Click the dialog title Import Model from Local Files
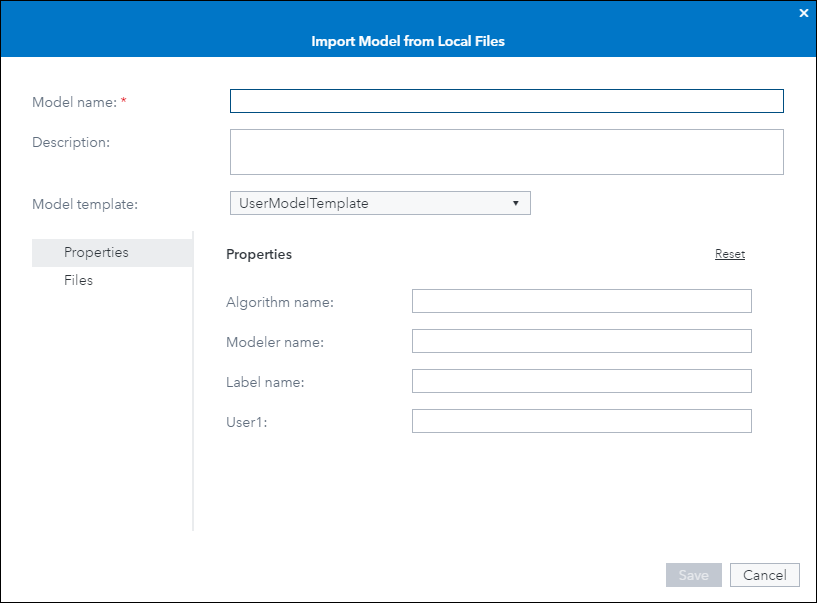The width and height of the screenshot is (817, 603). [x=408, y=42]
